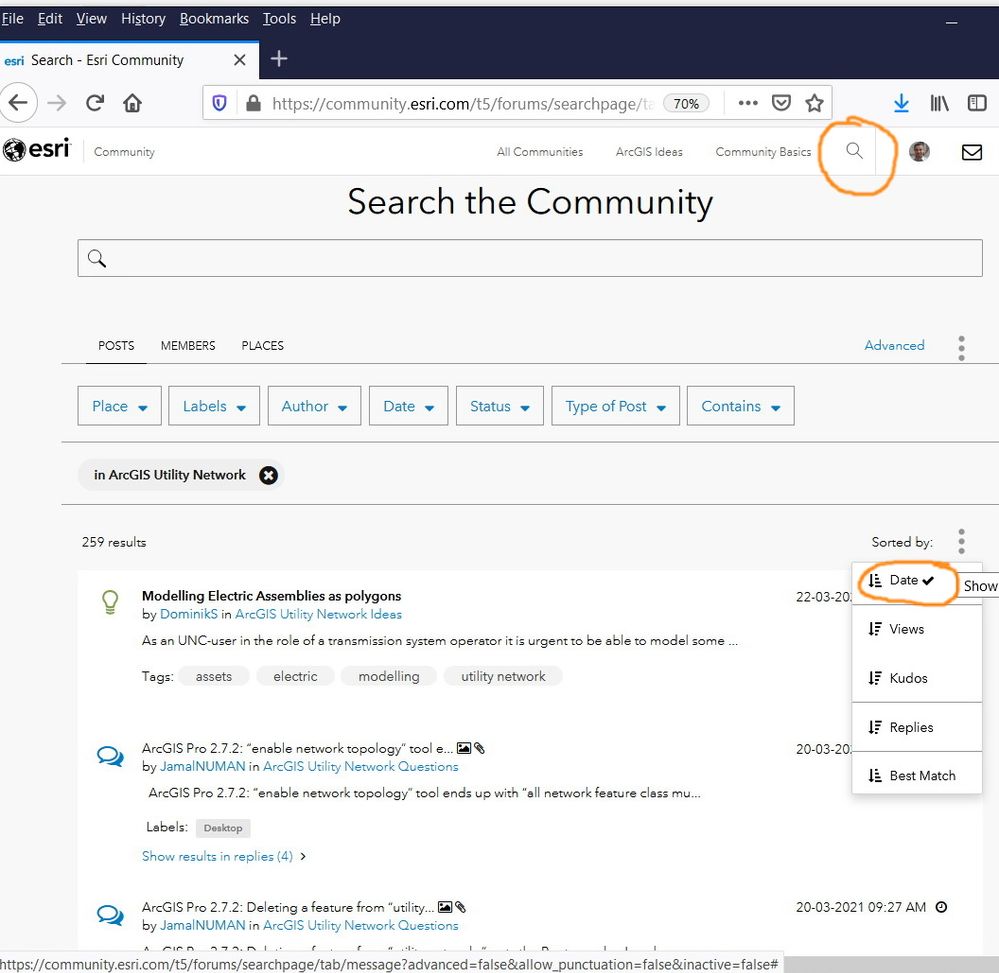Open the Edit menu
This screenshot has height=973, width=999.
pos(50,18)
